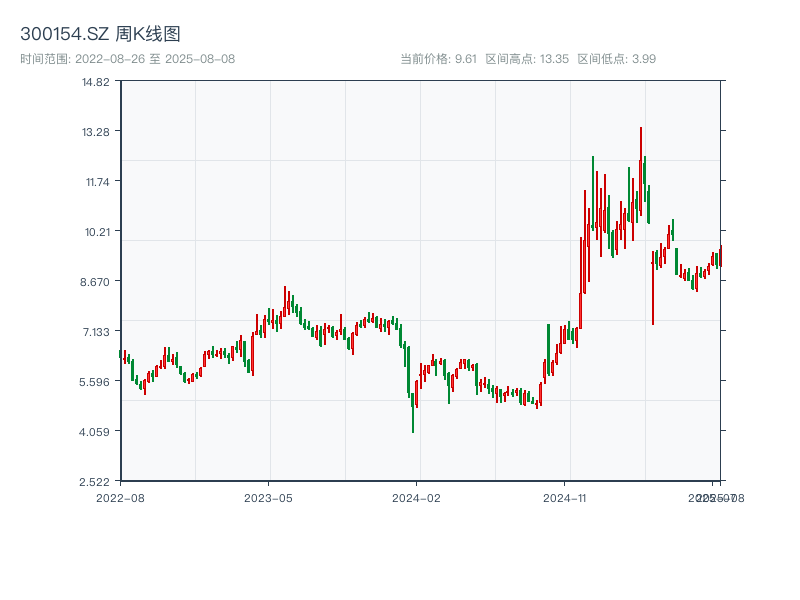This screenshot has width=800, height=600.
Task: Click the 10.21 y-axis price label
Action: (96, 232)
